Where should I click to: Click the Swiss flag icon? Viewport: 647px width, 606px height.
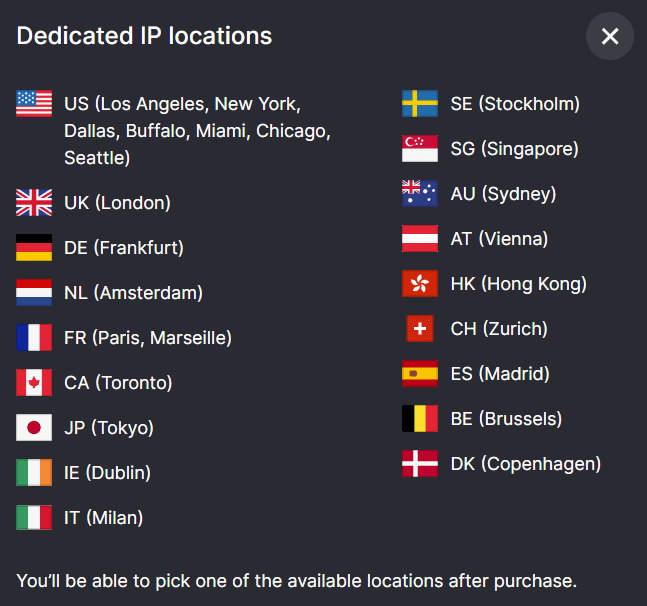(x=420, y=329)
